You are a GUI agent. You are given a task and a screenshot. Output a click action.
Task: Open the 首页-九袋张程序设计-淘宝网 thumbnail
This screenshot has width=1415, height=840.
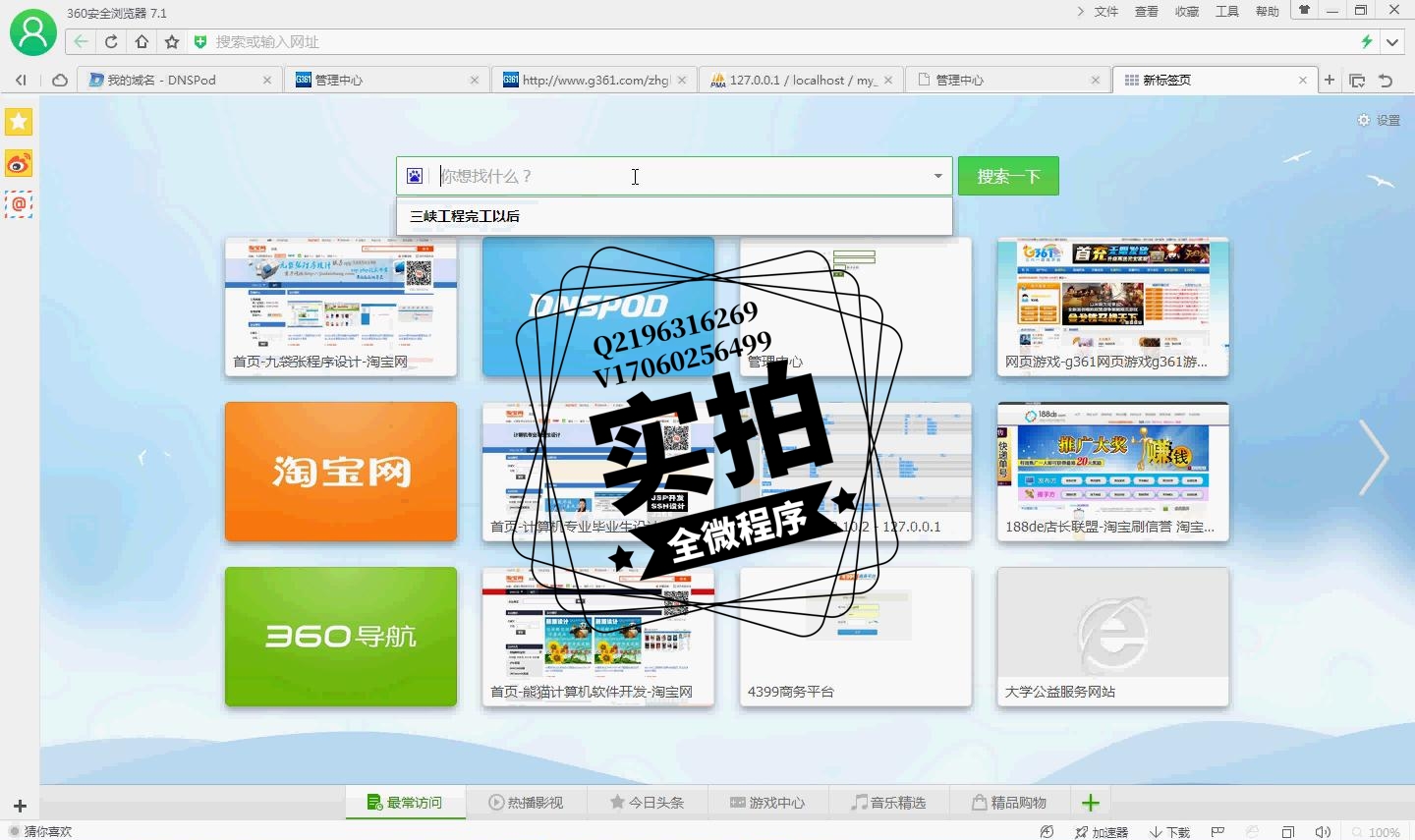coord(341,307)
